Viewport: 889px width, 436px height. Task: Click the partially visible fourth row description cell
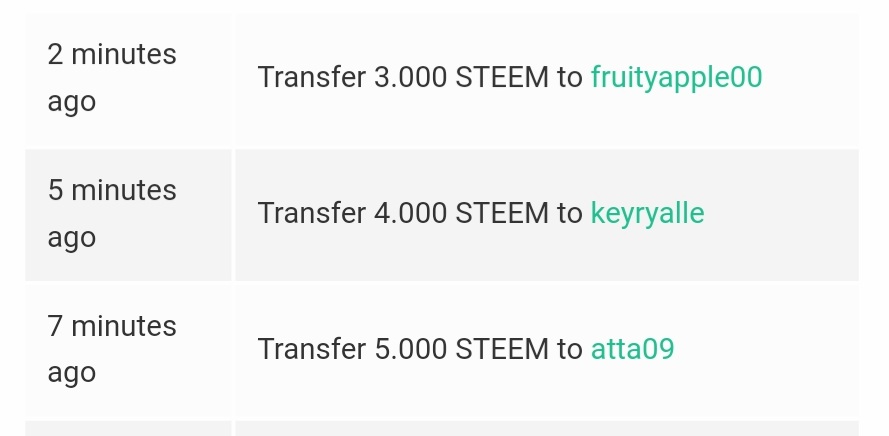[x=546, y=429]
